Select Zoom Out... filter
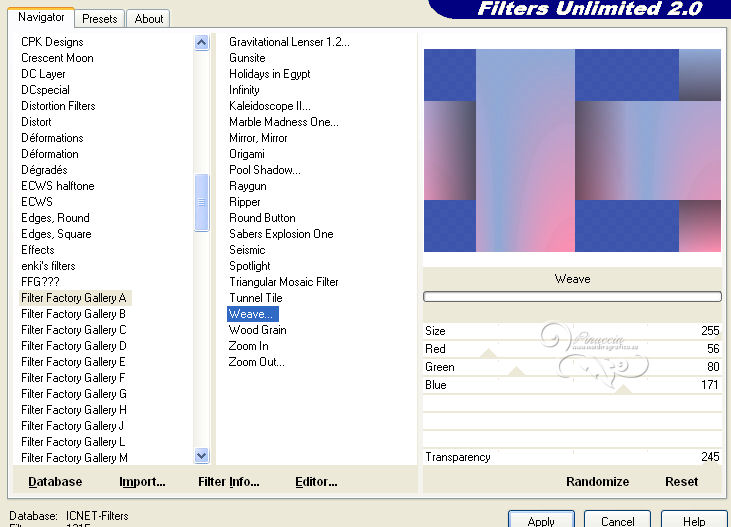 pos(256,362)
